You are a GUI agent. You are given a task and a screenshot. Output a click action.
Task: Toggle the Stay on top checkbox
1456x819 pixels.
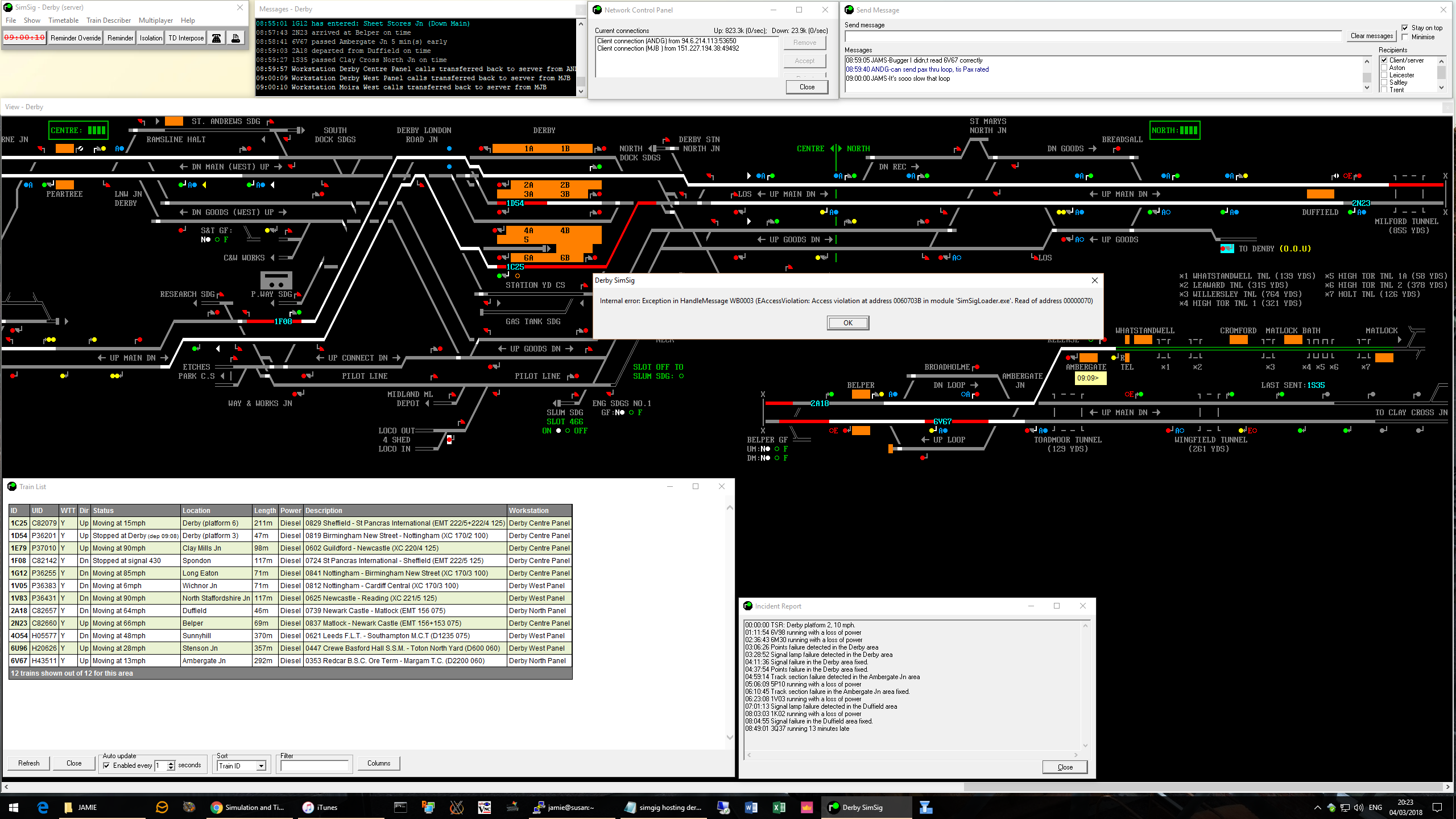pos(1405,28)
